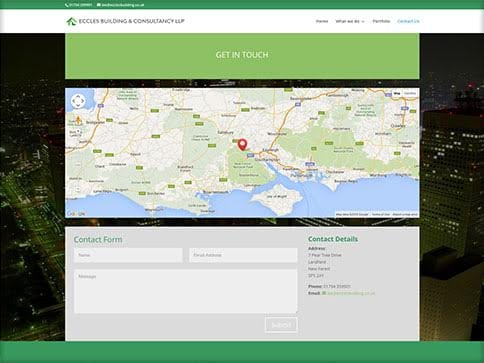
Task: Click the map pan control compass
Action: (x=78, y=101)
